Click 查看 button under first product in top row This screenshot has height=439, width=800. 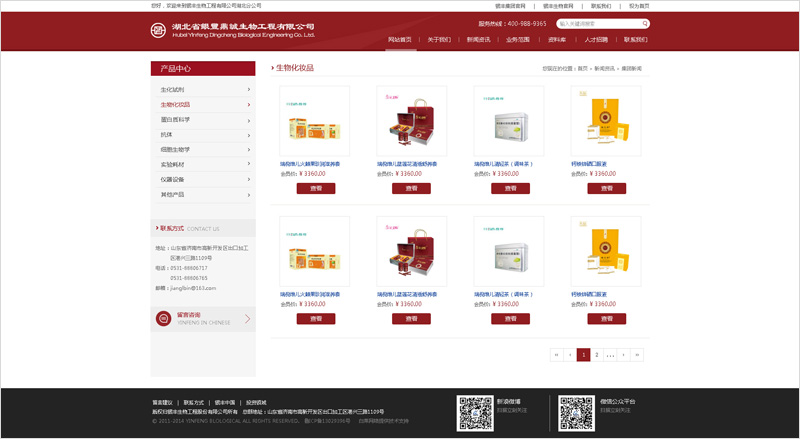pos(315,188)
